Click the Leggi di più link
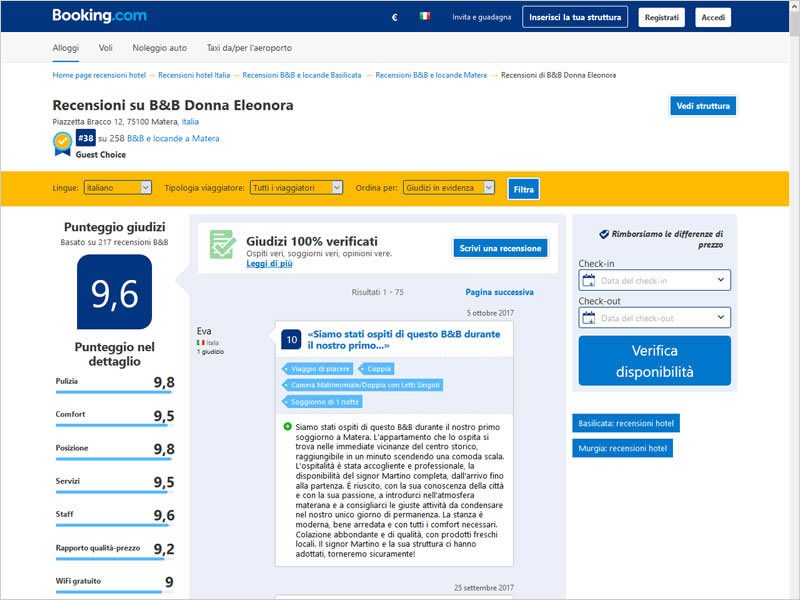Viewport: 800px width, 600px height. 269,263
